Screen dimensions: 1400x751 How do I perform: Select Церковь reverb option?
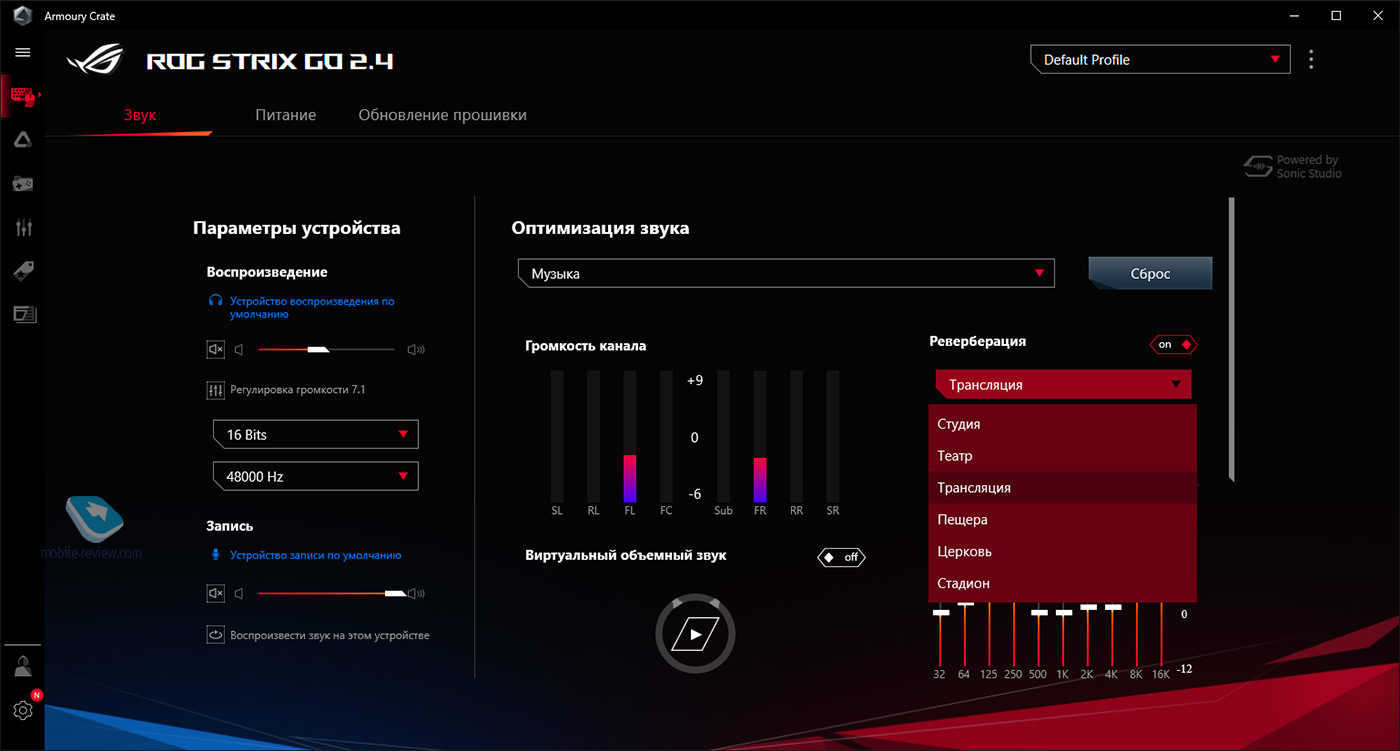click(x=1062, y=551)
